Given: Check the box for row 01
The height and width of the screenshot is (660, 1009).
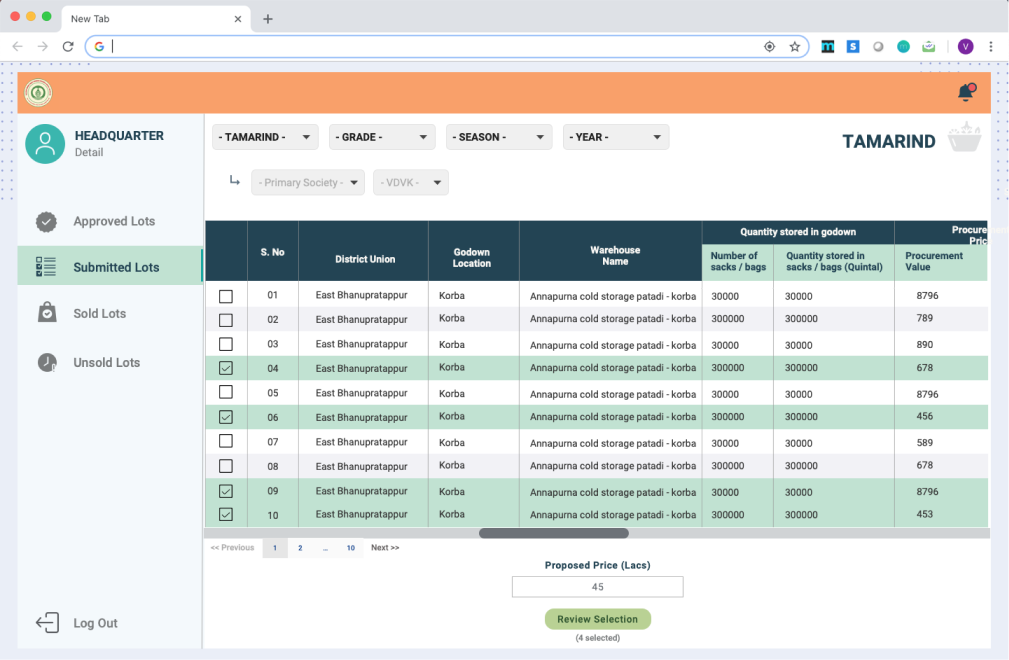Looking at the screenshot, I should [x=226, y=296].
